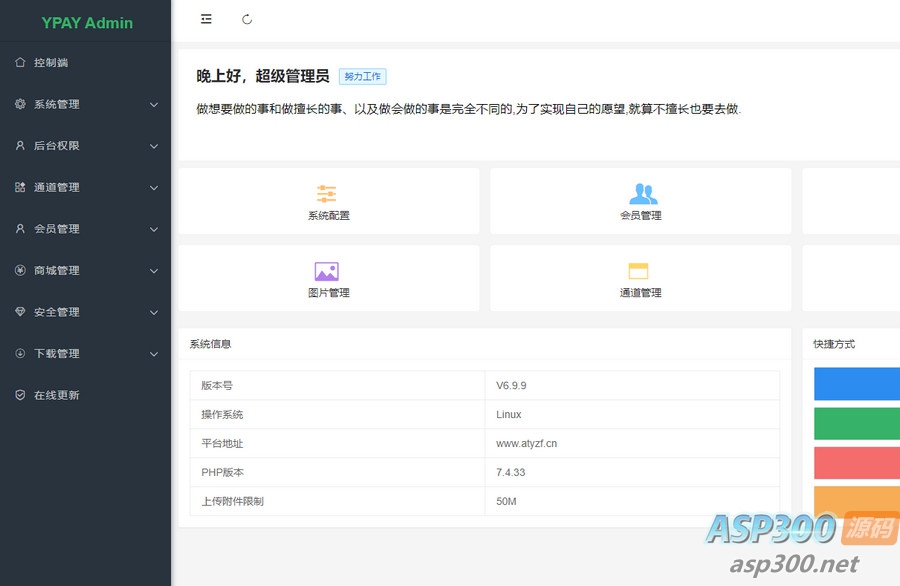This screenshot has width=900, height=586.
Task: Click the 图片管理 image management icon
Action: 327,271
